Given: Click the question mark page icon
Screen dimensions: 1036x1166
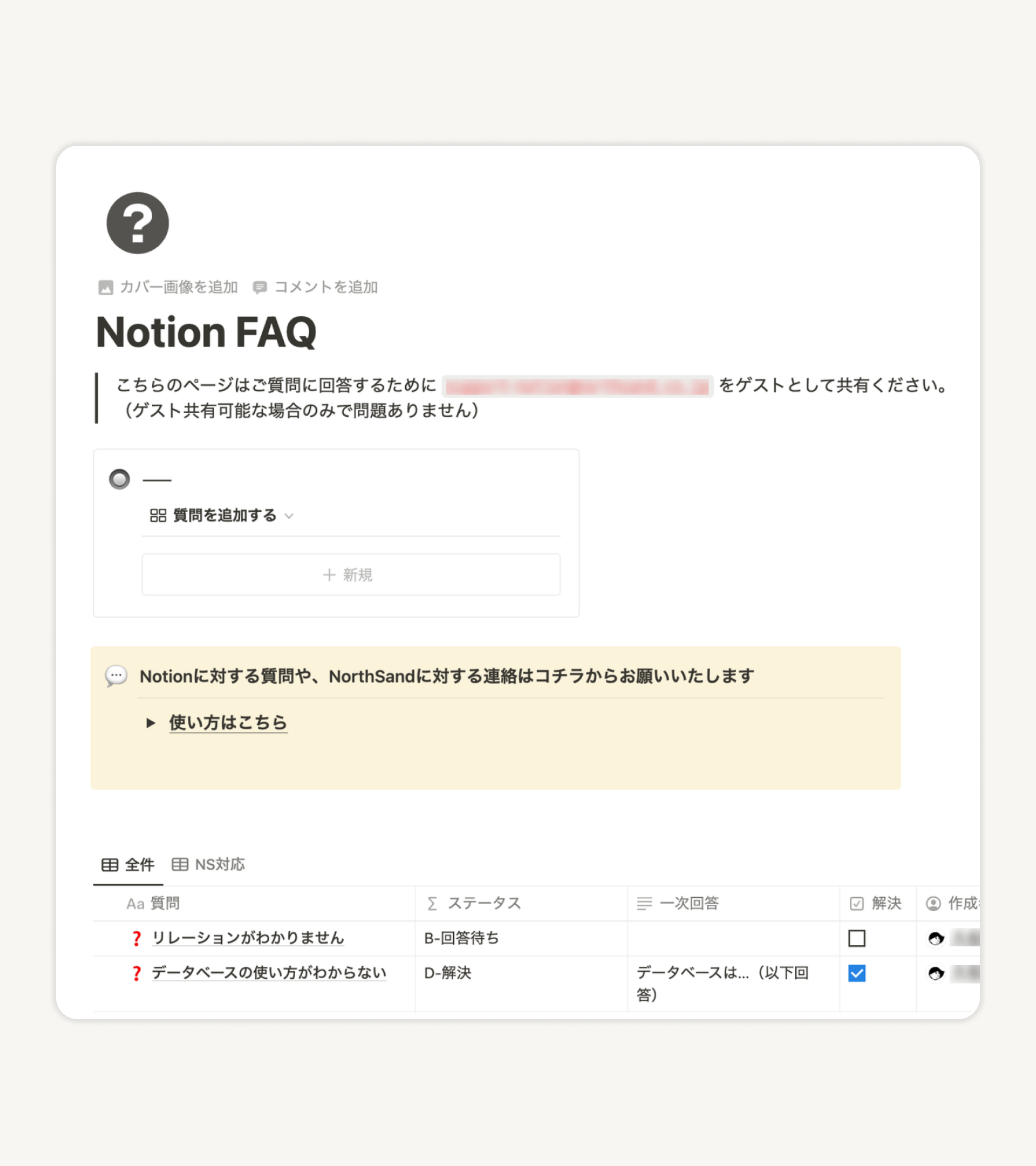Looking at the screenshot, I should [138, 222].
